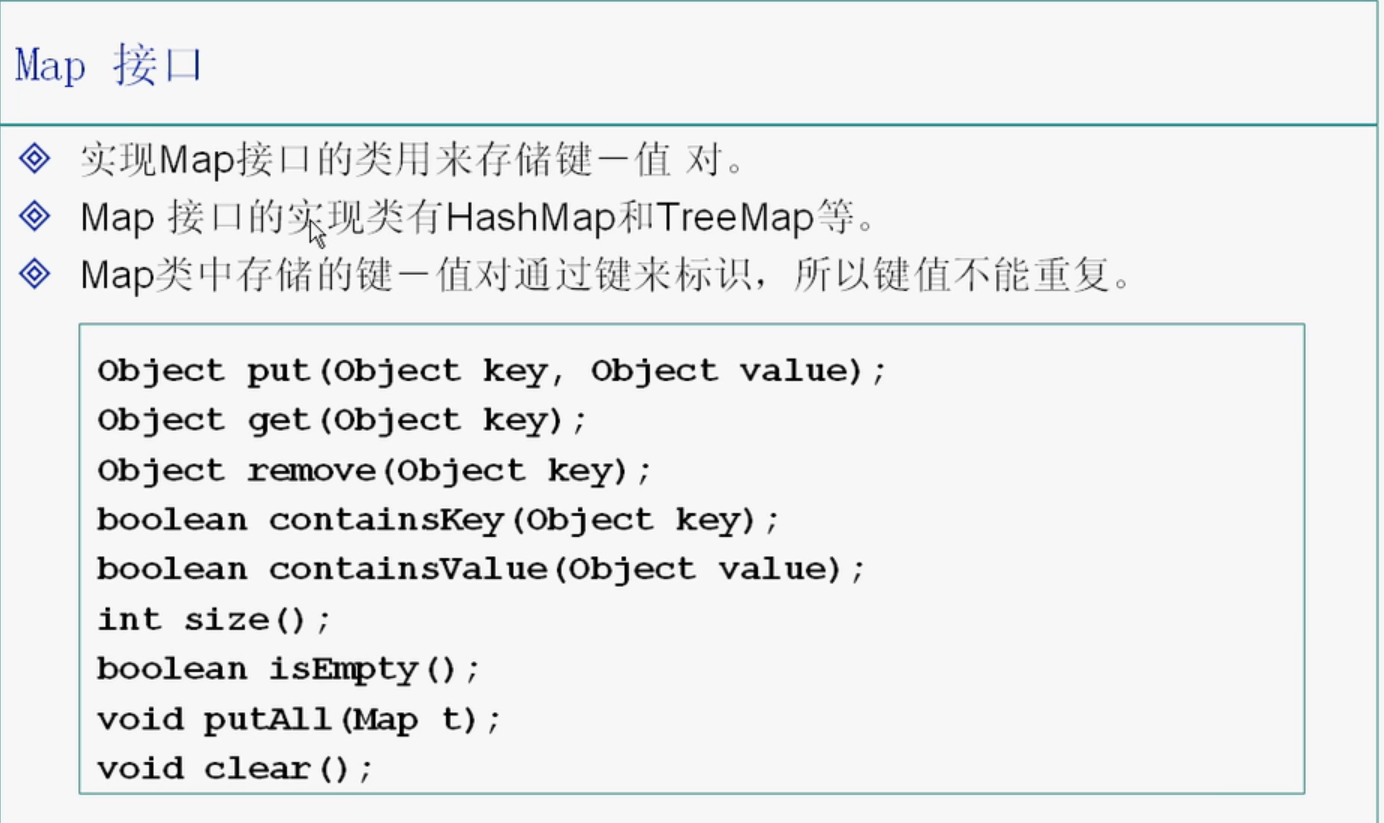Click the 'Object put(Object key, Object value);' line
Screen dimensions: 1384x823
click(491, 372)
